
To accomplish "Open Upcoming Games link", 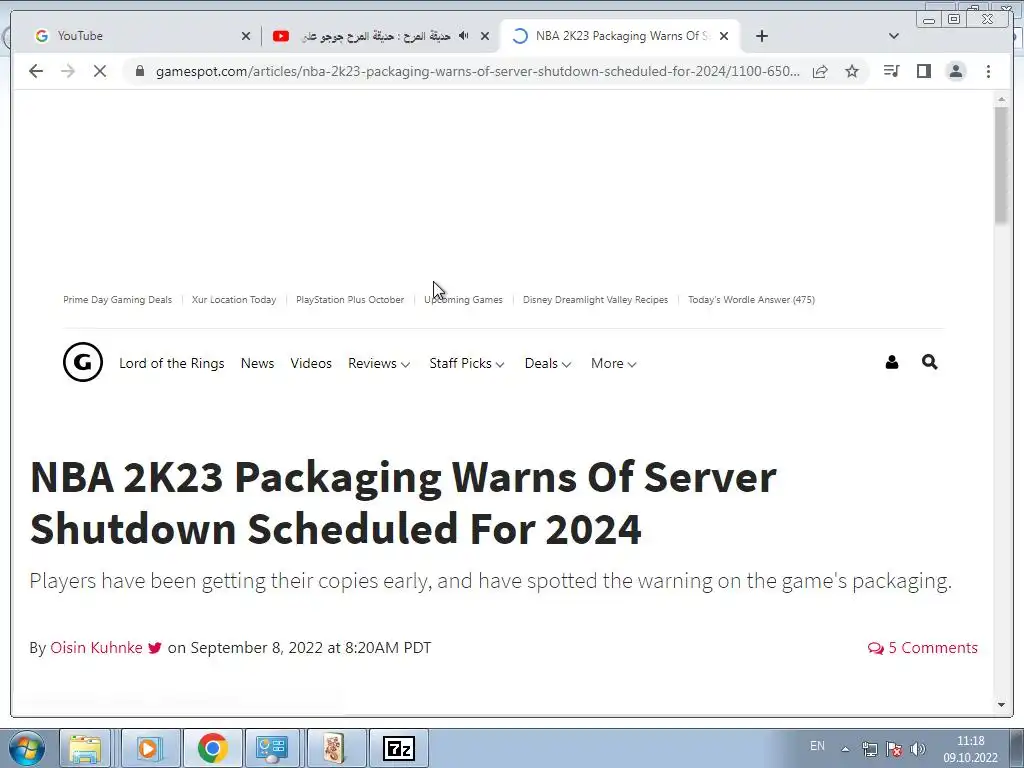I will click(464, 300).
